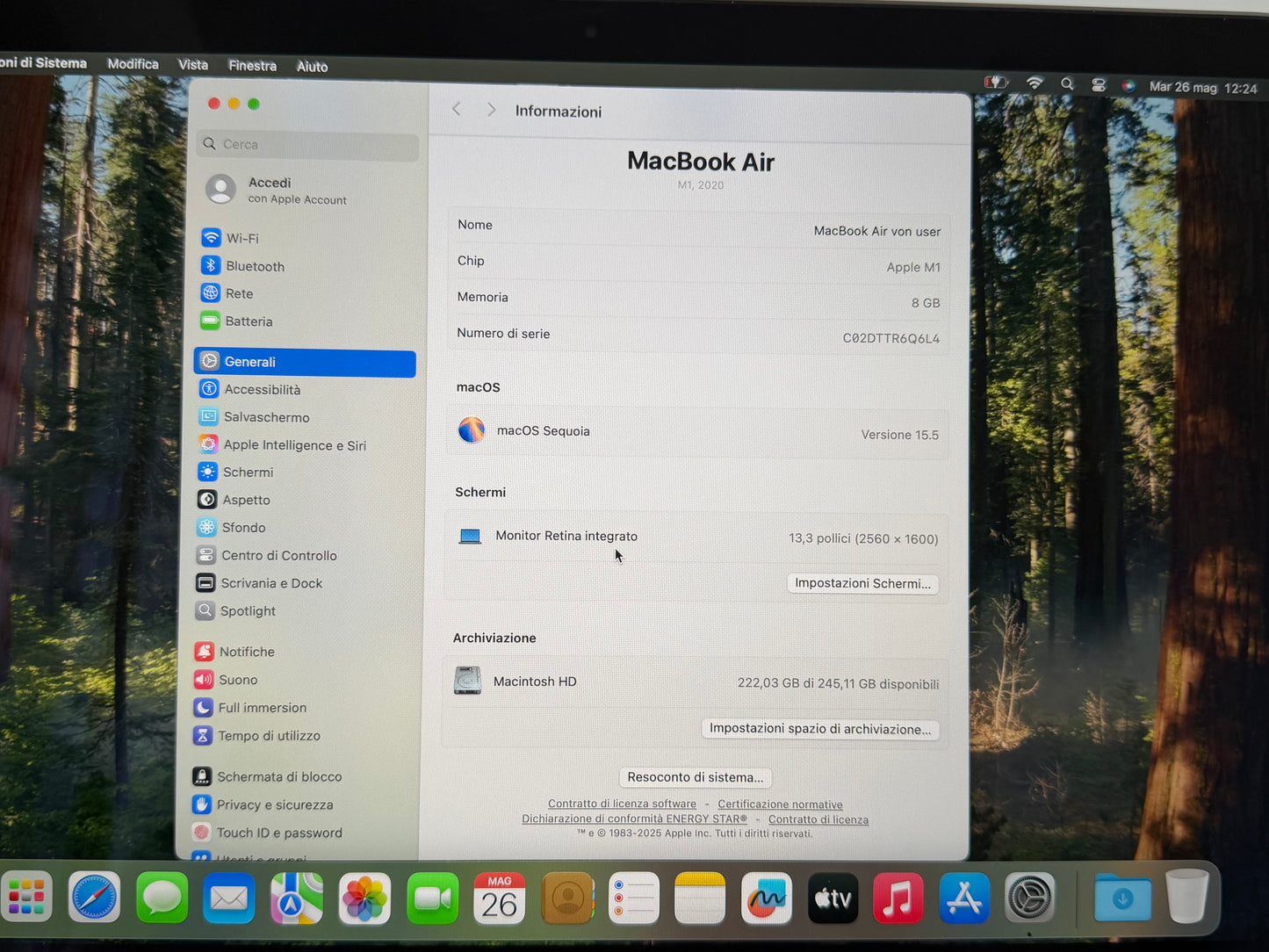Open the Aiuto menu

[x=312, y=67]
